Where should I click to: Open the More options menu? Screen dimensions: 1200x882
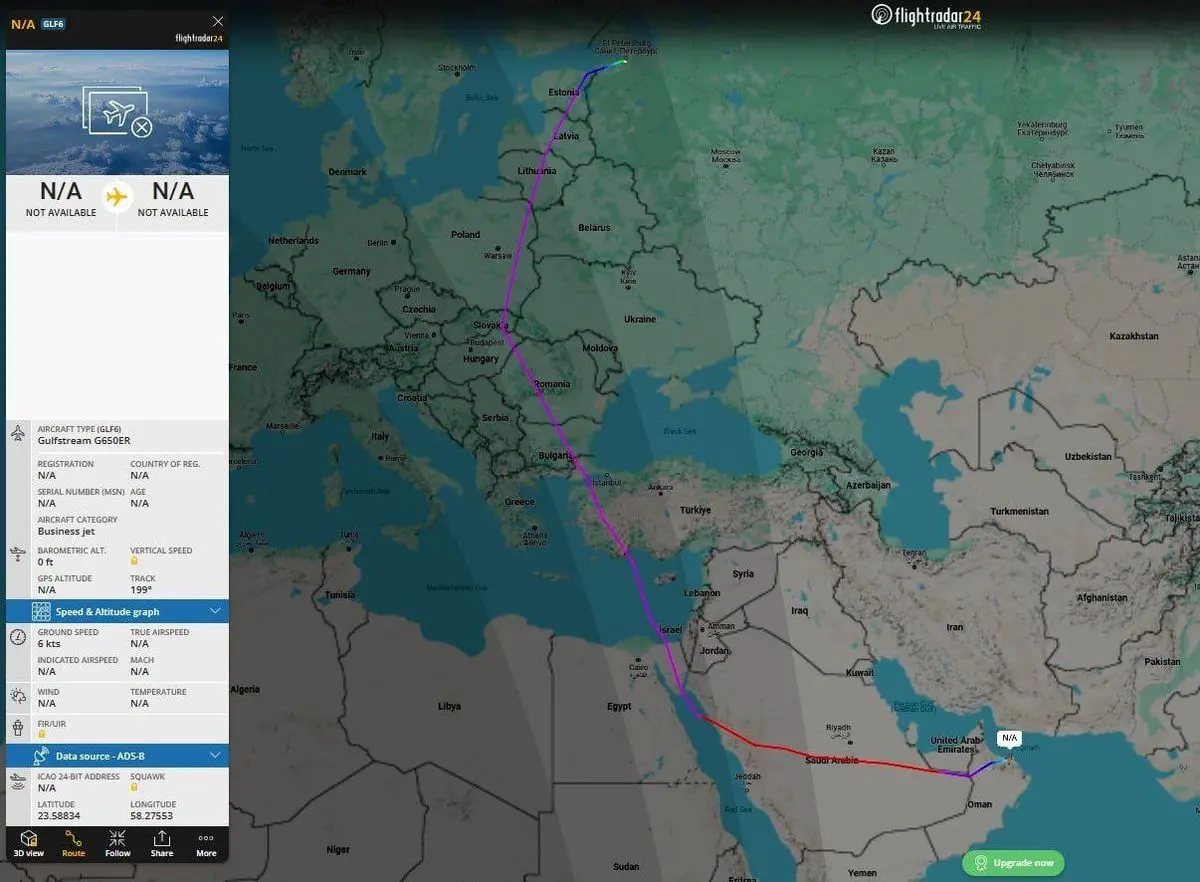(206, 843)
